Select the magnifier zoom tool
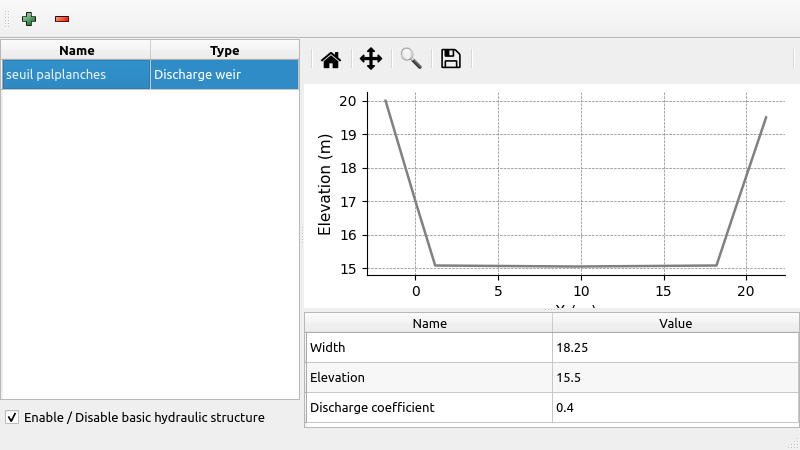800x450 pixels. 411,59
